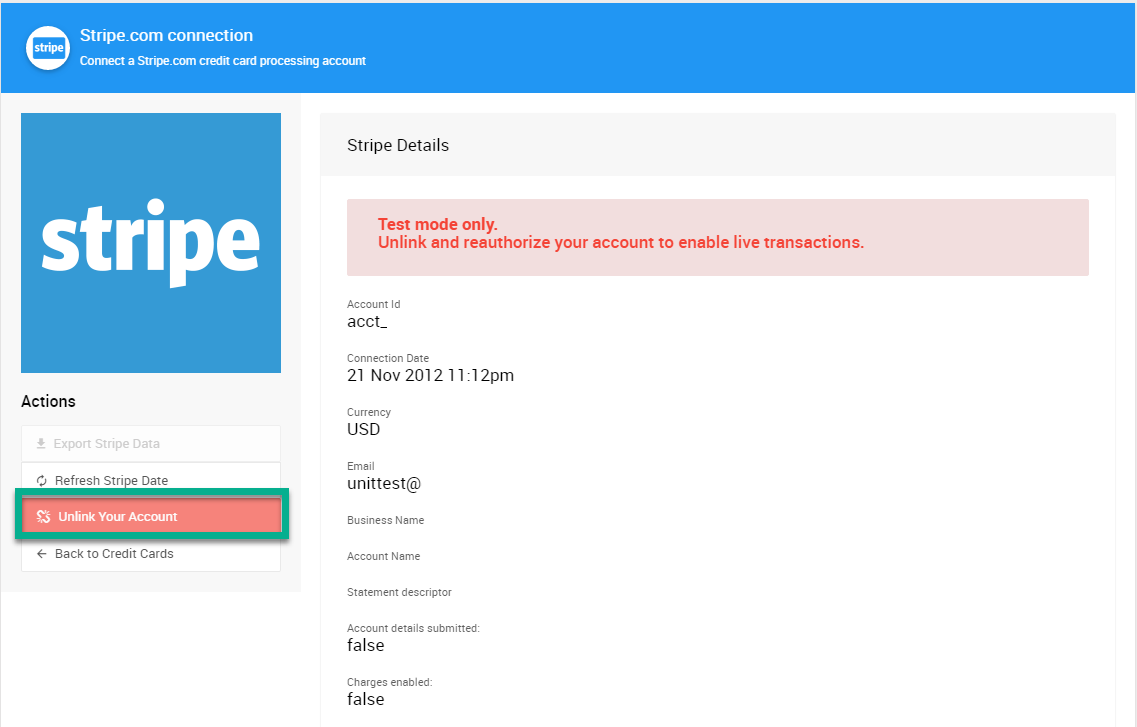
Task: Click the false value under Charges enabled
Action: pyautogui.click(x=365, y=699)
